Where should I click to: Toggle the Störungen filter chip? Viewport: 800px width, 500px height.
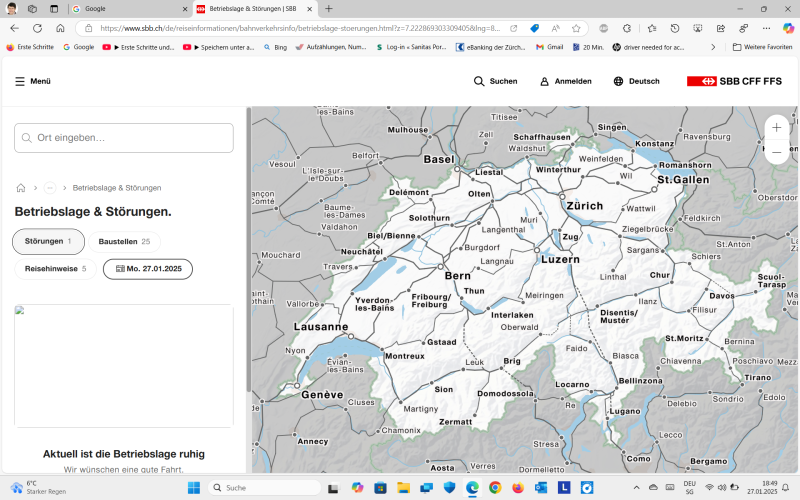(48, 241)
